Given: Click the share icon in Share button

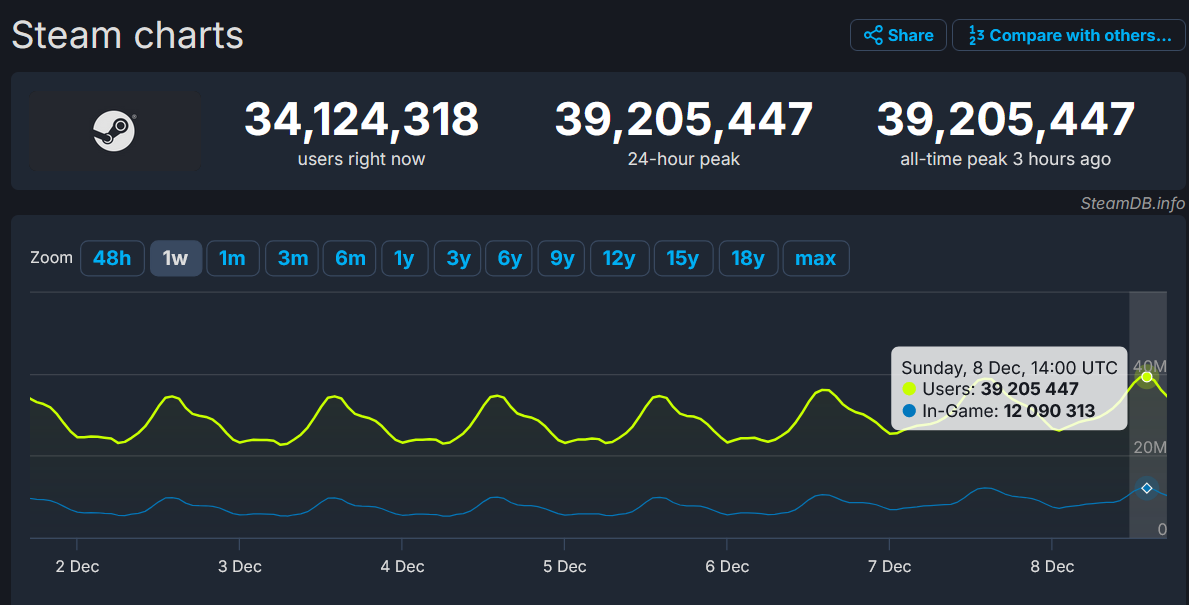Looking at the screenshot, I should click(x=873, y=36).
